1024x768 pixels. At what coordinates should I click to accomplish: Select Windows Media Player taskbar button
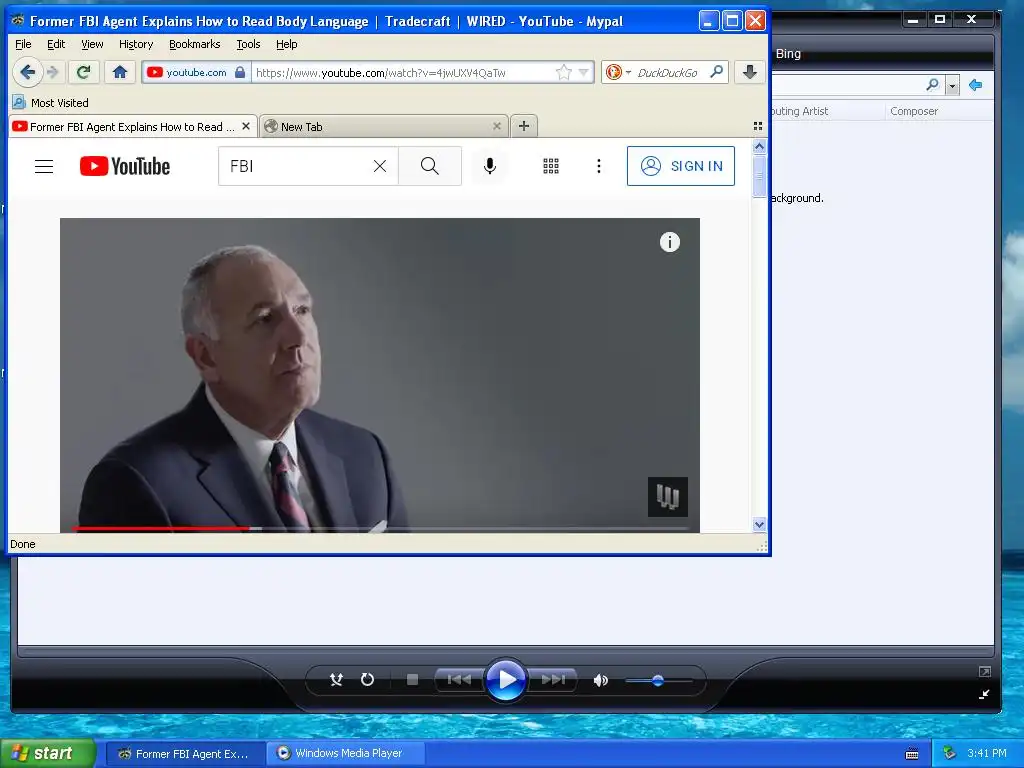[x=346, y=753]
